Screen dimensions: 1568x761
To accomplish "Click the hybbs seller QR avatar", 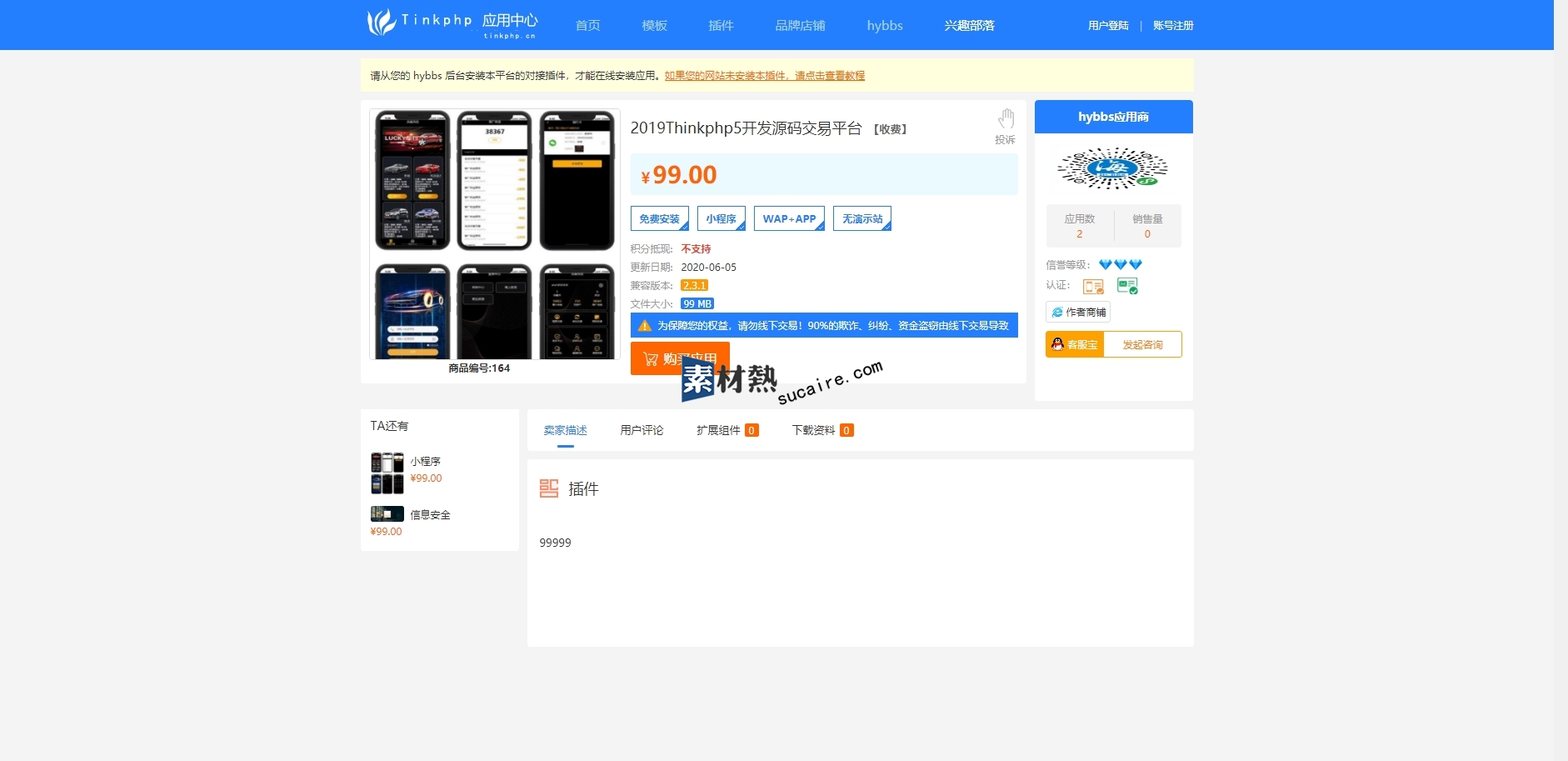I will [1113, 168].
